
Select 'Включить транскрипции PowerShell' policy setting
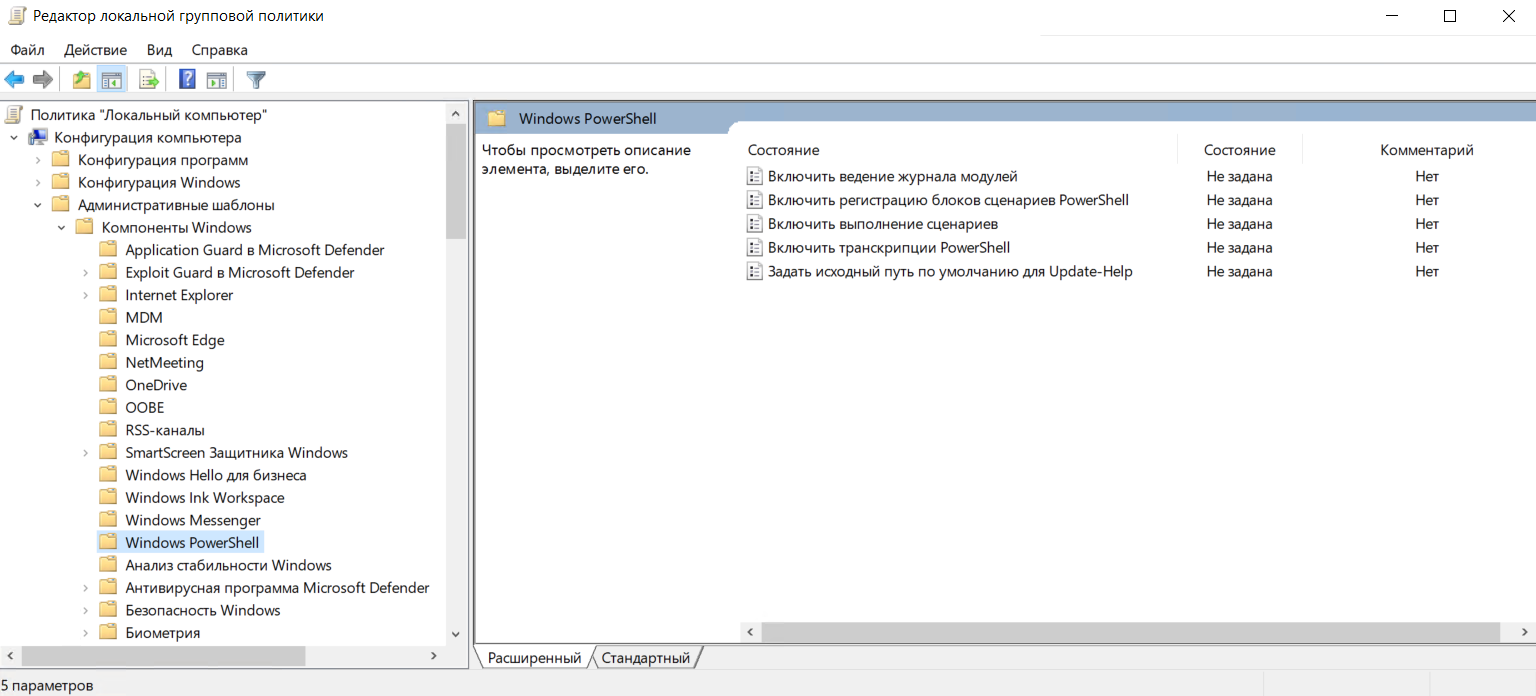888,248
